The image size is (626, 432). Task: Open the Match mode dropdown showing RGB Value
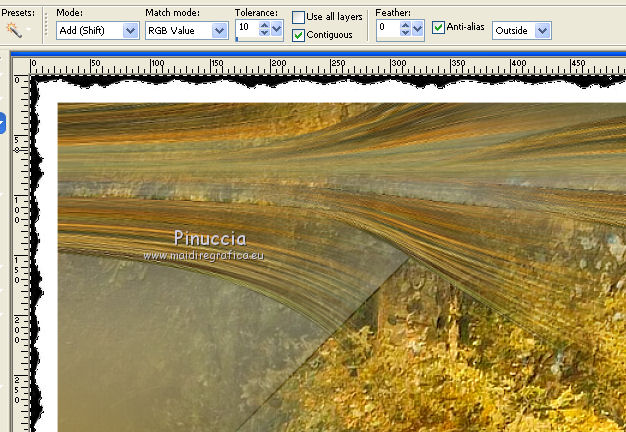187,31
